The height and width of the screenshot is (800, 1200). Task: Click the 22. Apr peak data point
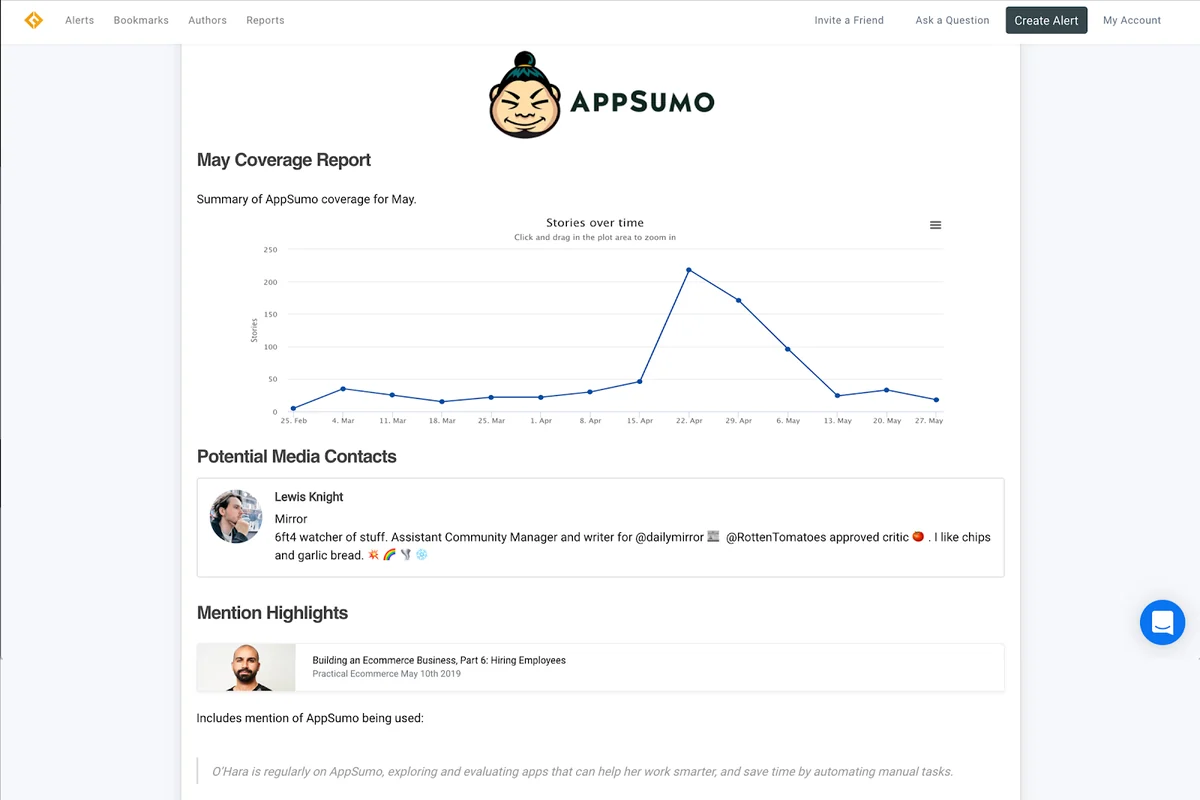(x=689, y=270)
